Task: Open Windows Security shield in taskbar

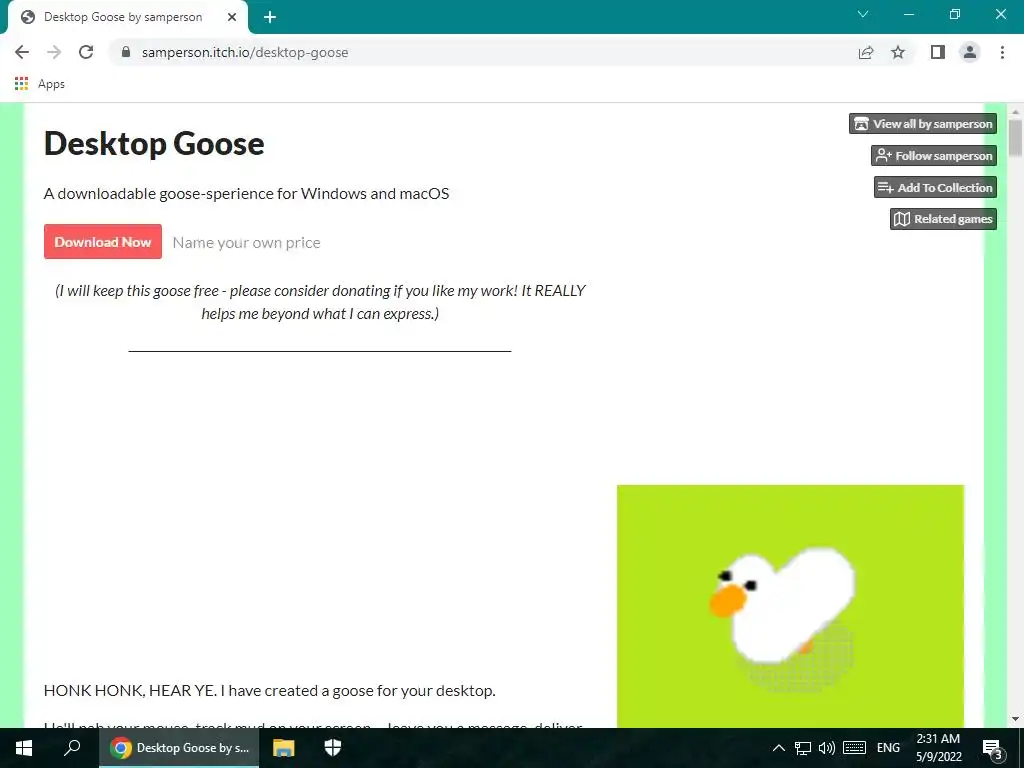Action: click(x=332, y=748)
